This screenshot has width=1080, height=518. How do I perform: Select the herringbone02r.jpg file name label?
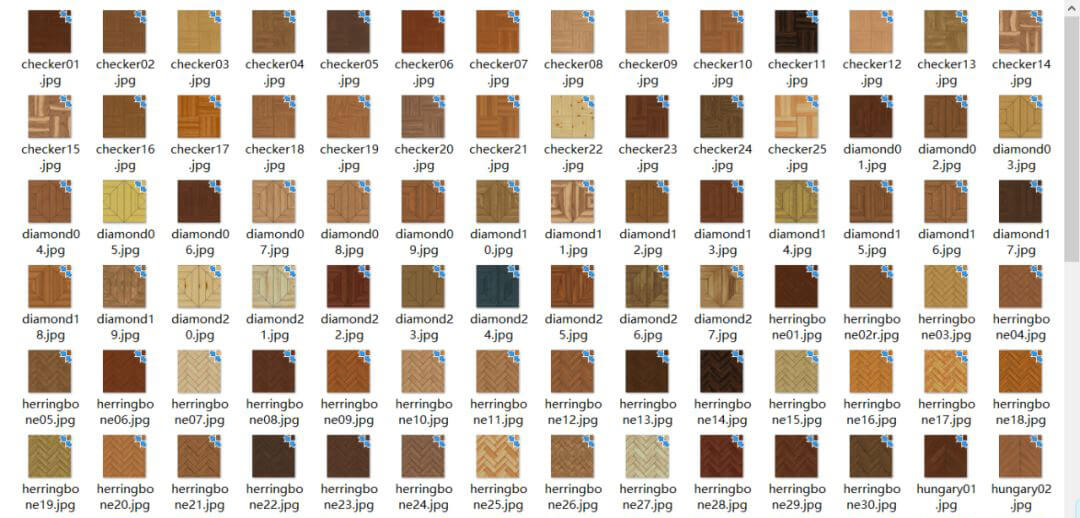coord(870,327)
